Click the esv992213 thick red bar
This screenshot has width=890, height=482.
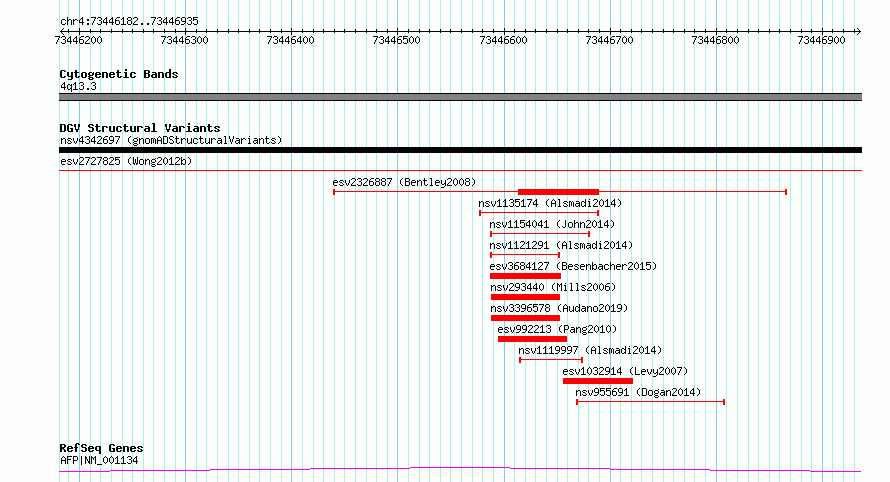pyautogui.click(x=532, y=339)
